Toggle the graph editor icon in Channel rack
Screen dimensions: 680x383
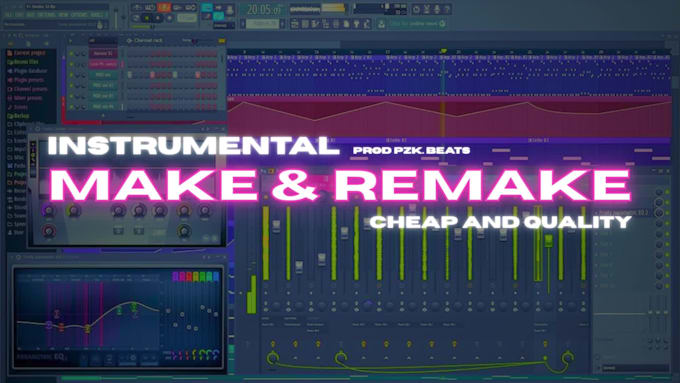(x=222, y=41)
